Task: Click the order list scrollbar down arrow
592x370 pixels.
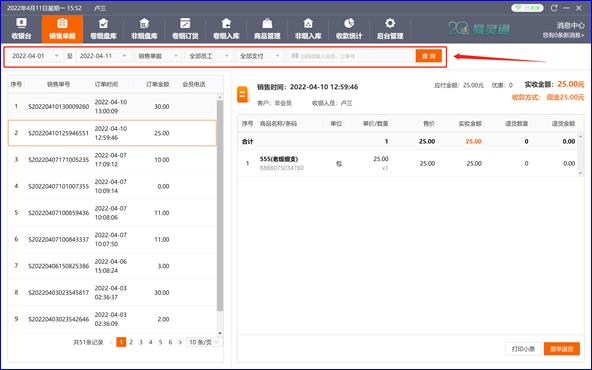Action: click(x=220, y=333)
